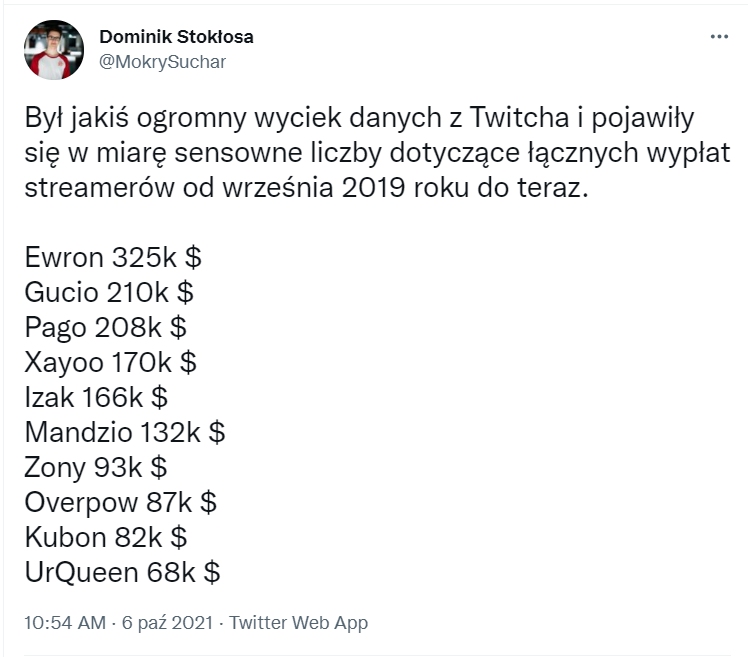Click the UrQueen 68k $ entry
748x657 pixels.
[x=122, y=573]
